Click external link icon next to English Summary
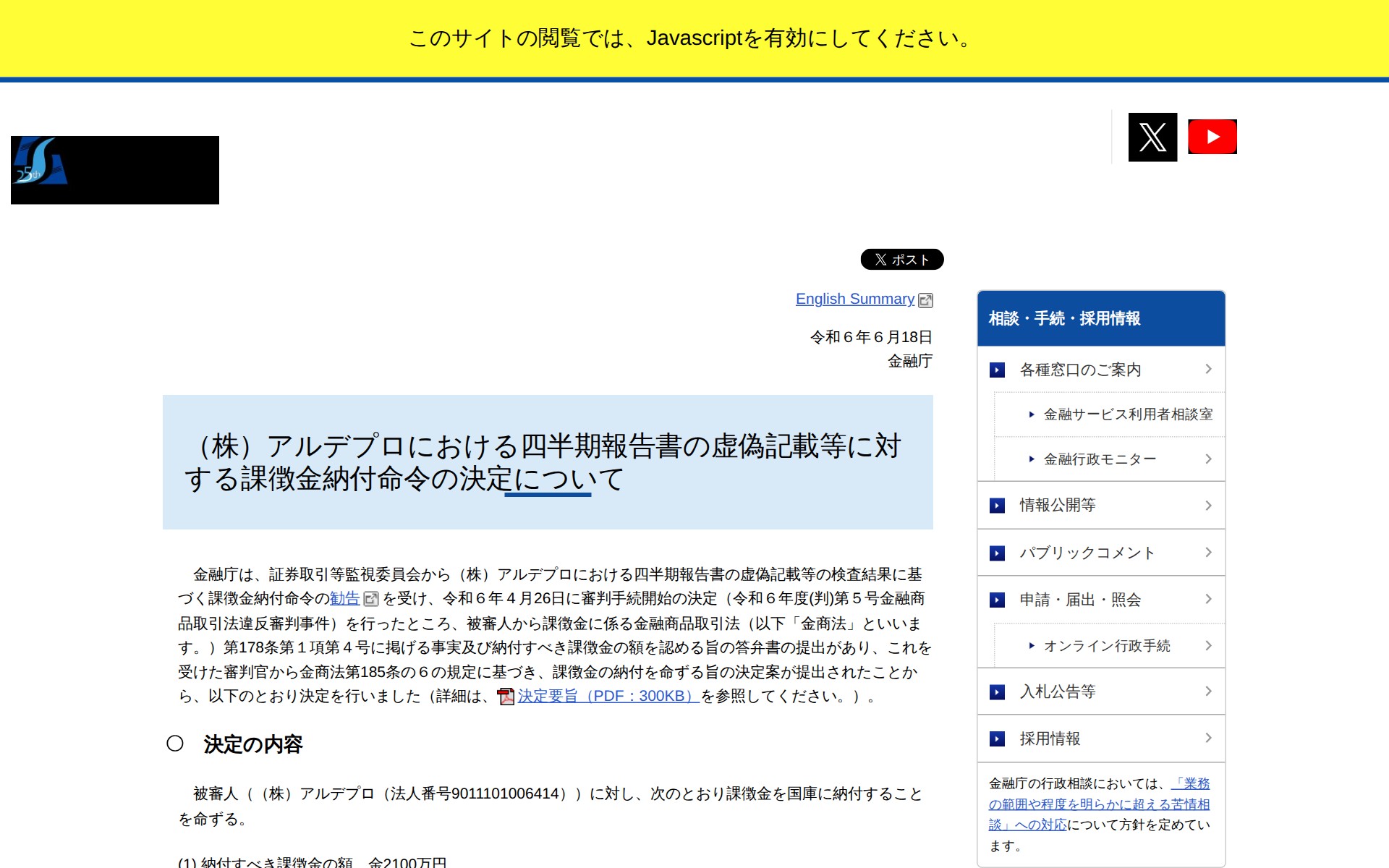This screenshot has width=1389, height=868. click(925, 300)
